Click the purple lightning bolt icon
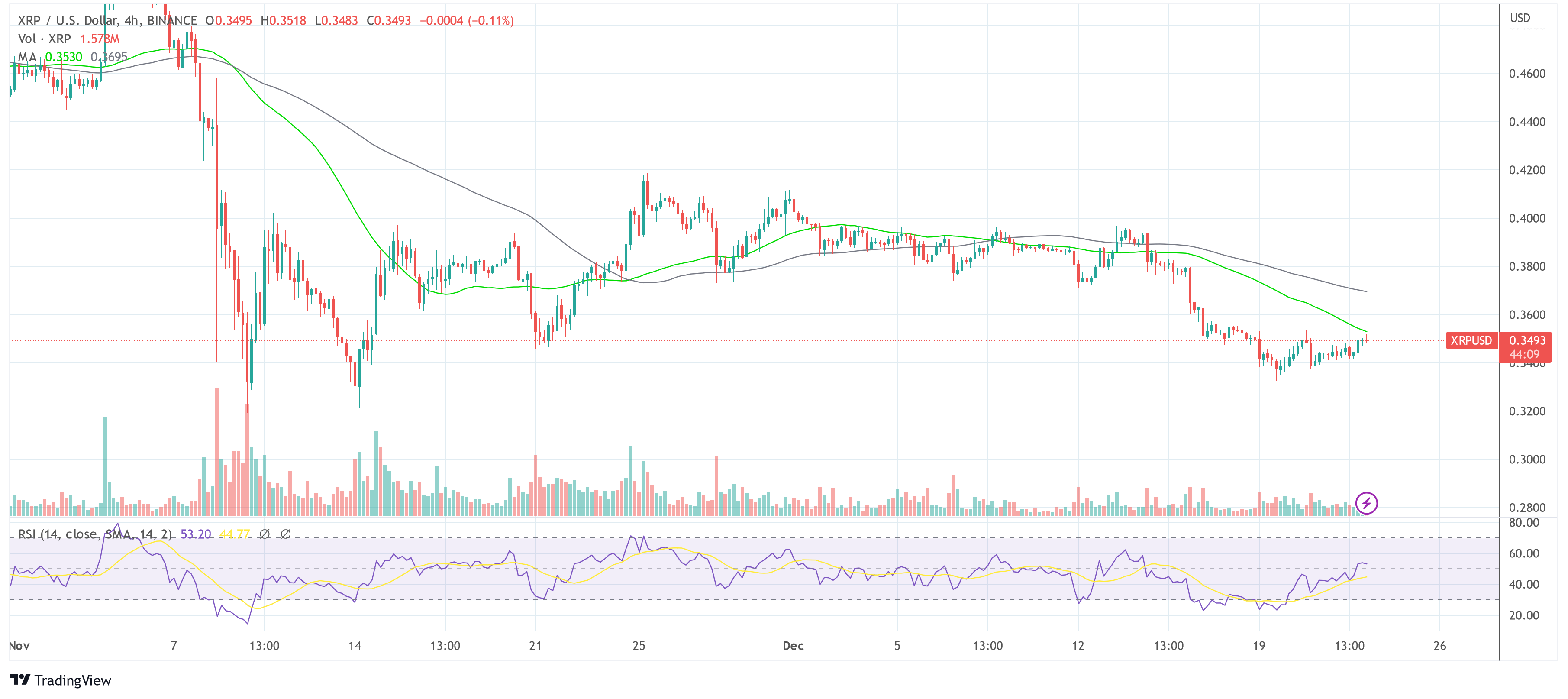 click(1367, 503)
